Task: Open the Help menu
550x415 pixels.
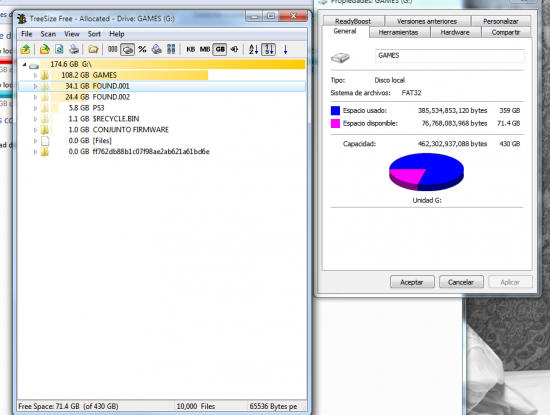Action: click(x=117, y=34)
